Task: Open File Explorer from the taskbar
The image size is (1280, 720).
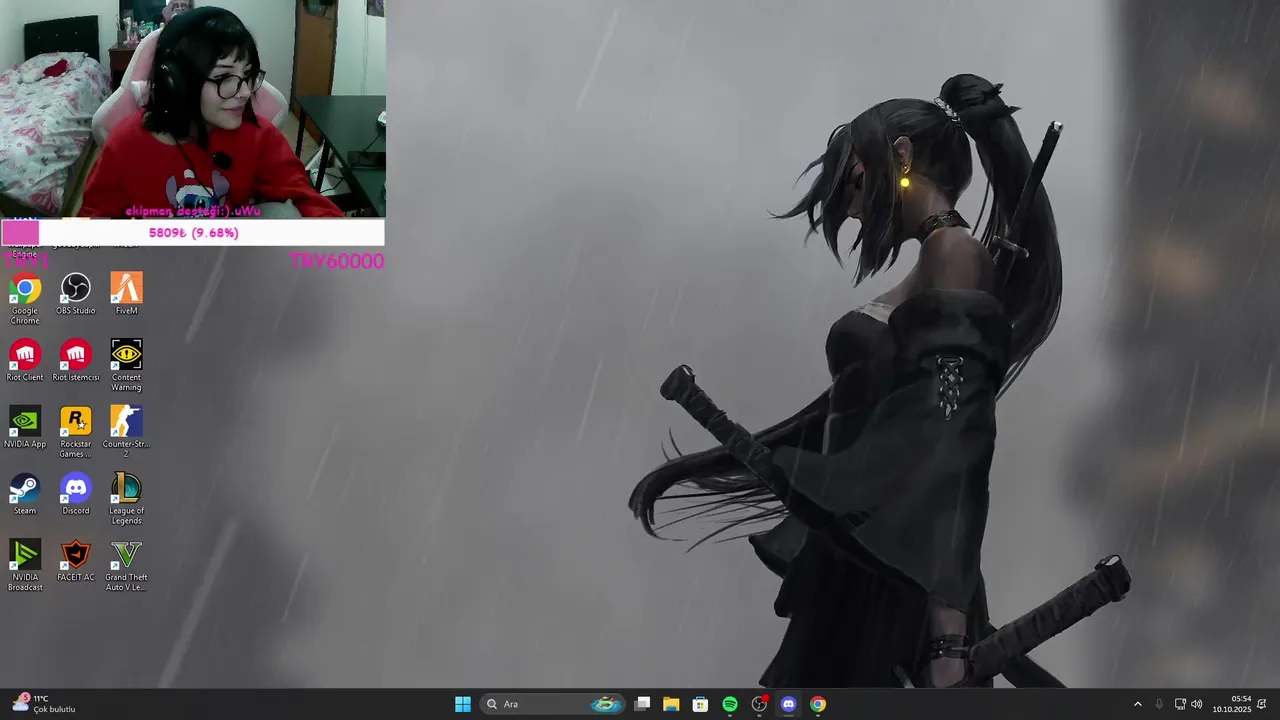Action: coord(671,704)
